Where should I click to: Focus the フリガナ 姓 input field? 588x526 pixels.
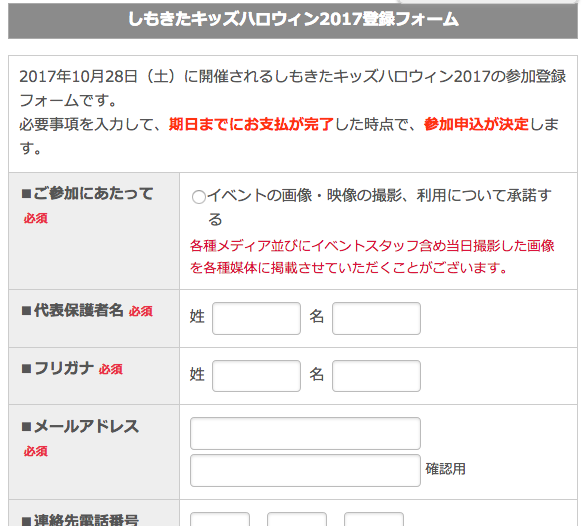pyautogui.click(x=256, y=376)
